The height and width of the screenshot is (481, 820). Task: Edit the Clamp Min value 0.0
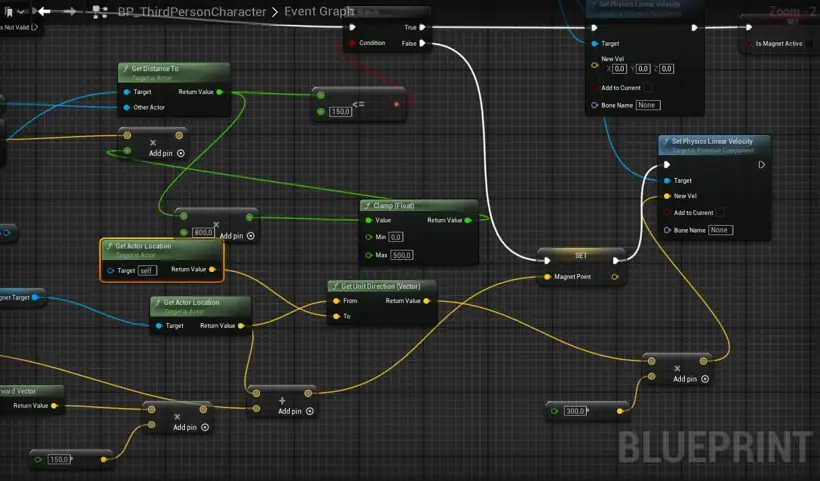pyautogui.click(x=396, y=237)
